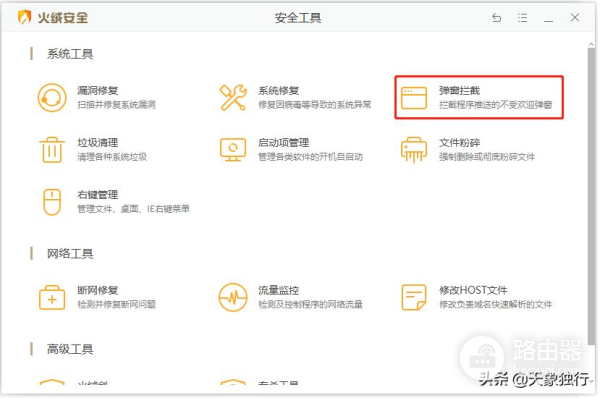Click description 管理各类软件的开机自启动
600x398 pixels.
[310, 157]
